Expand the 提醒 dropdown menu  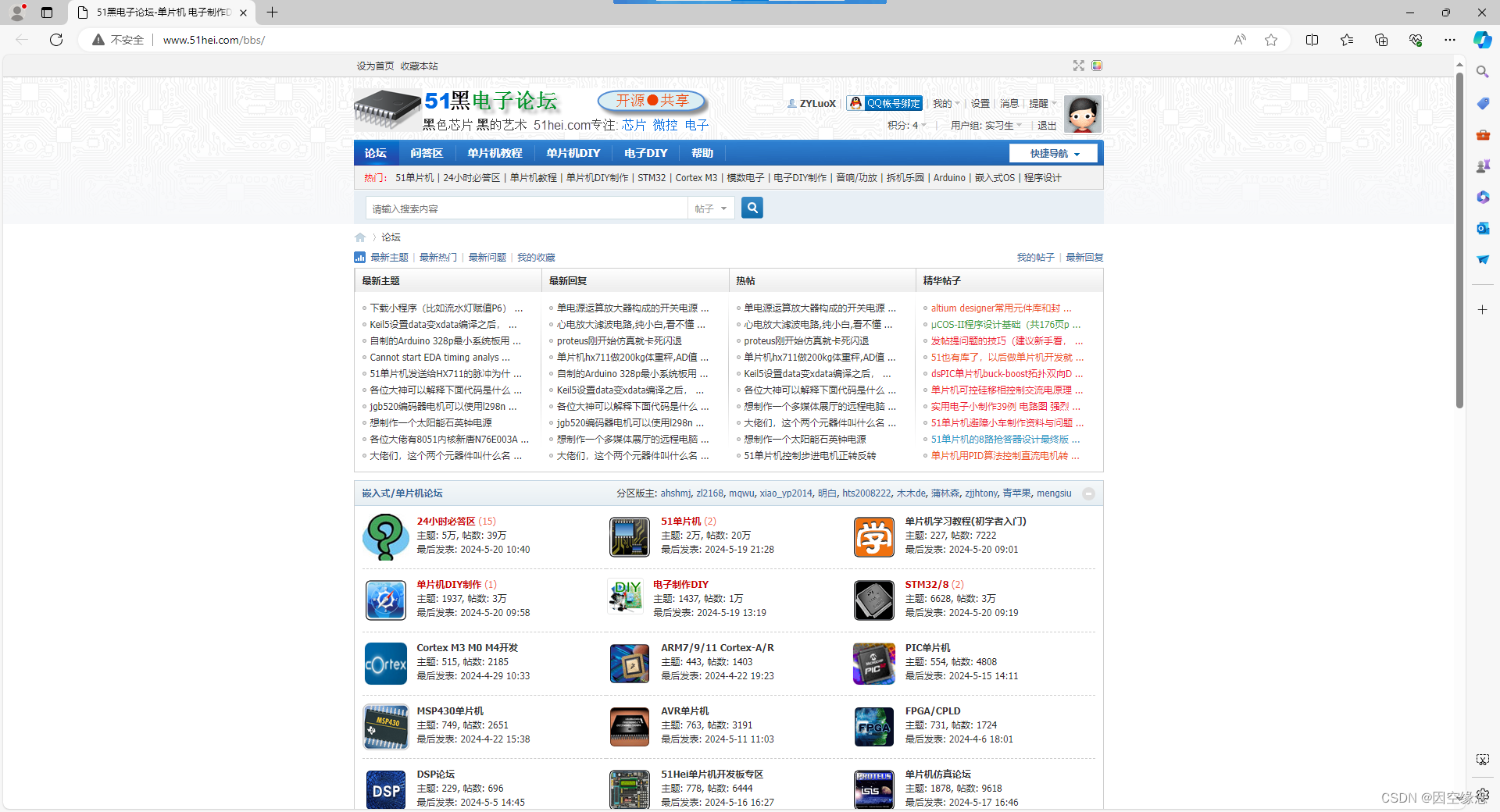coord(1042,103)
